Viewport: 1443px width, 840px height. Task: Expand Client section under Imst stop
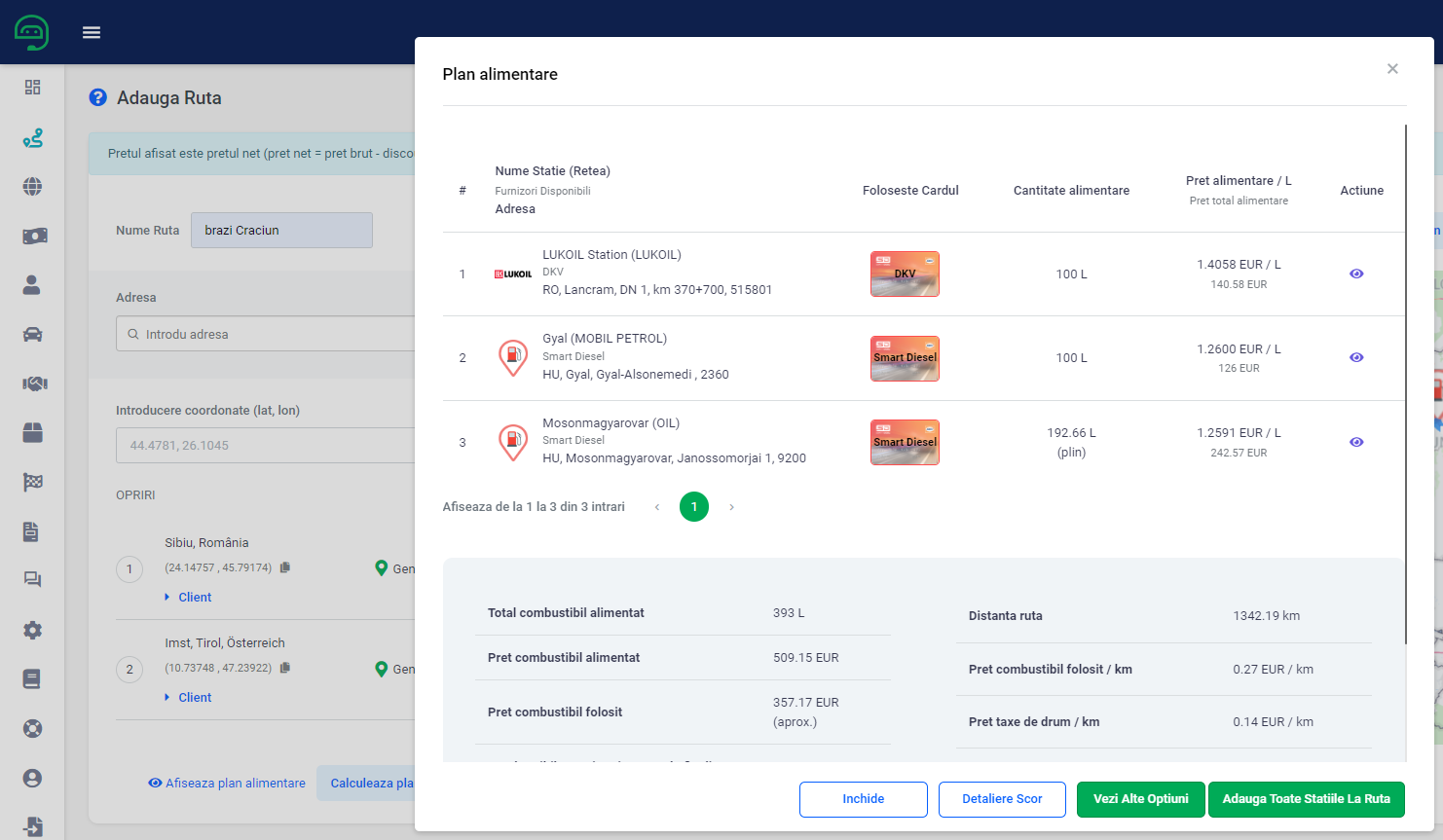pos(194,698)
